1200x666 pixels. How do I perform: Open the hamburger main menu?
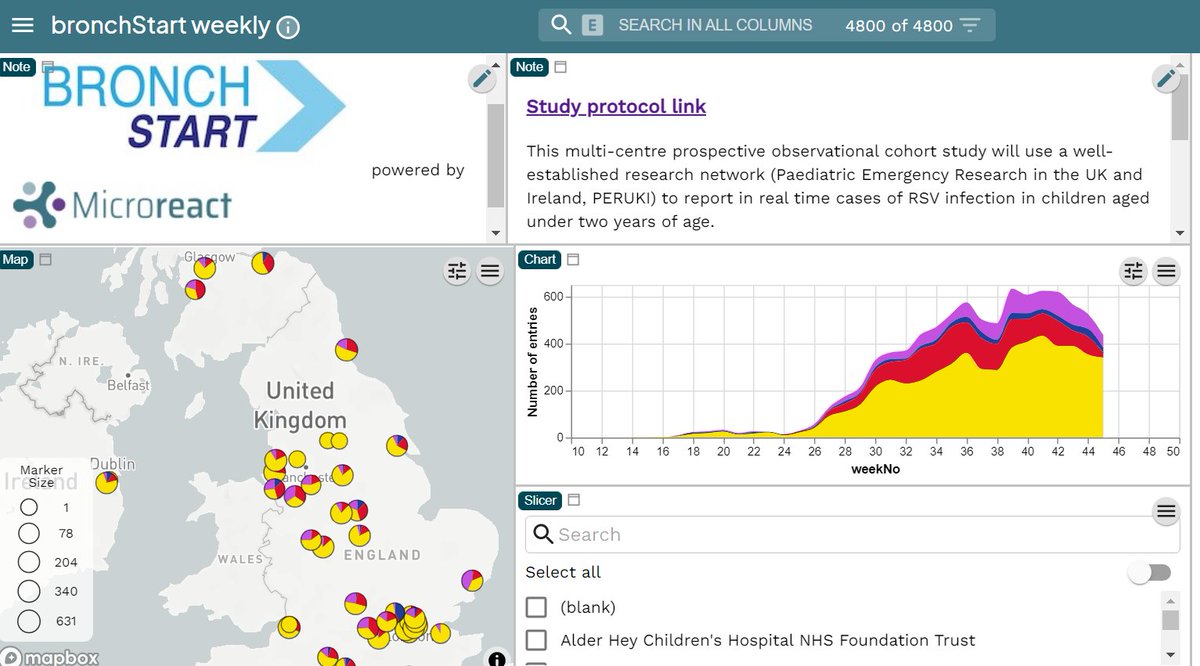[x=23, y=26]
